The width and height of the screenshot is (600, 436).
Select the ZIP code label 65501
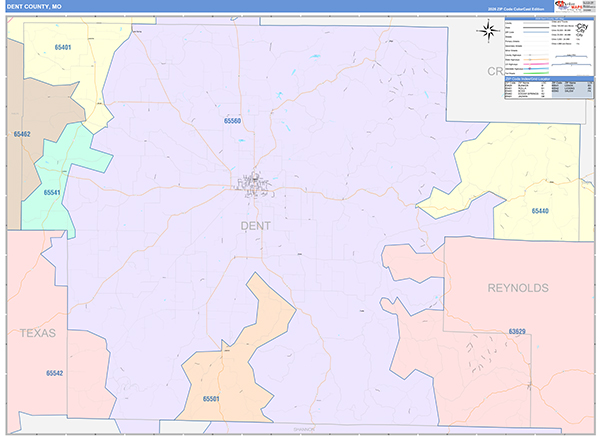click(x=211, y=399)
